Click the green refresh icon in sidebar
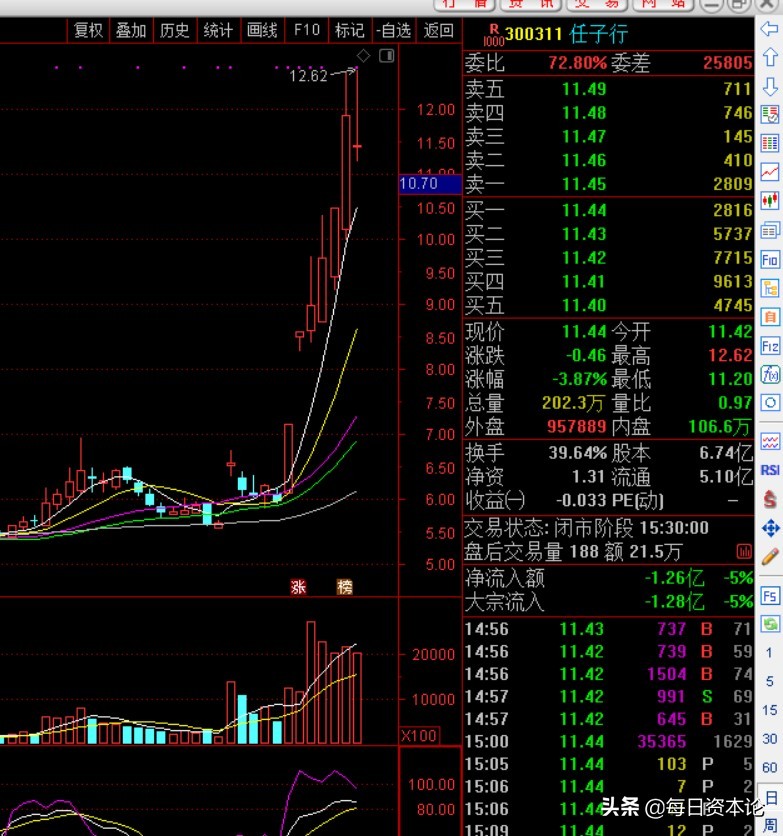783x836 pixels. 770,624
